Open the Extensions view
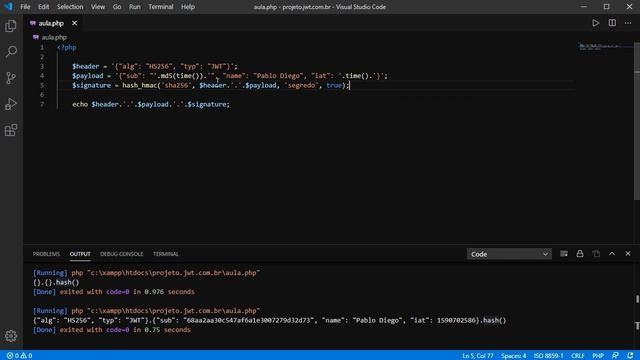Viewport: 640px width, 360px height. 11,130
